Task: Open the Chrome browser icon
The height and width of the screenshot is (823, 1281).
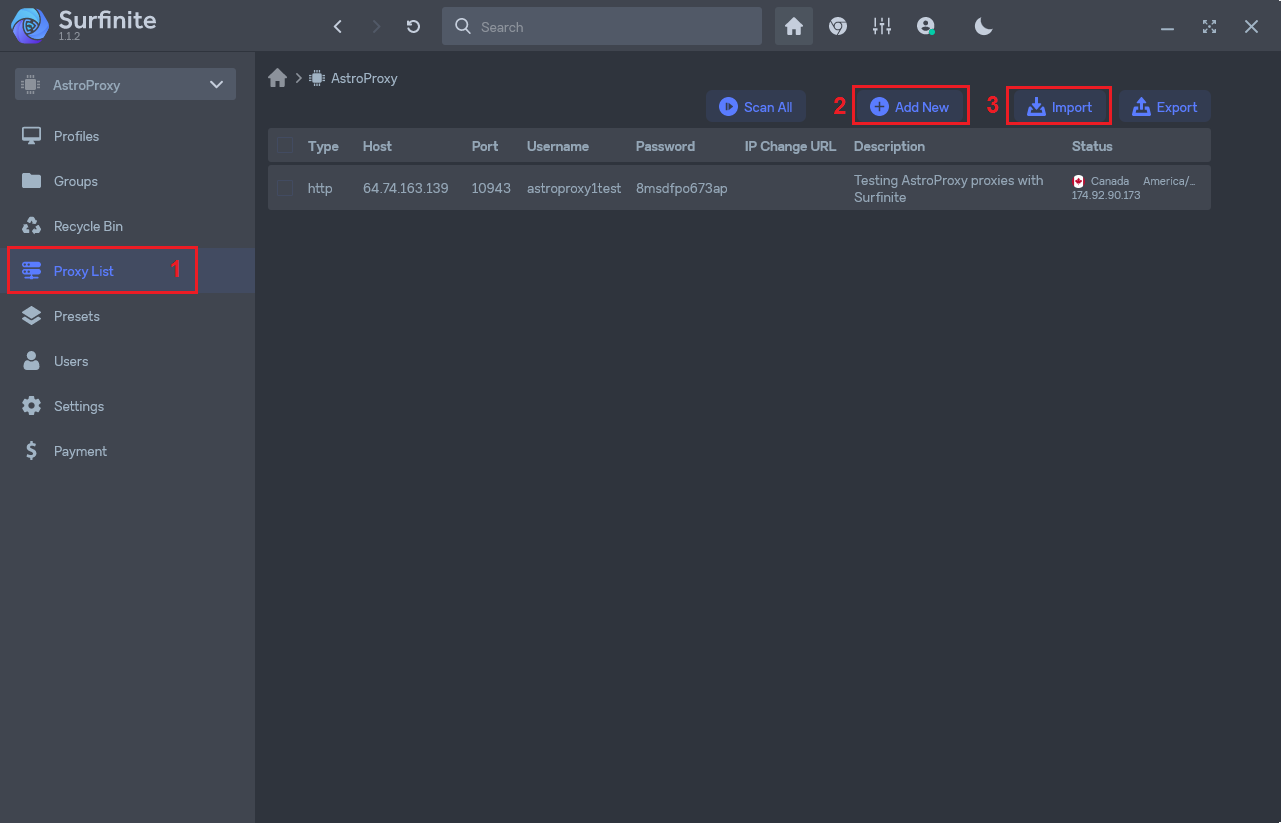Action: (838, 27)
